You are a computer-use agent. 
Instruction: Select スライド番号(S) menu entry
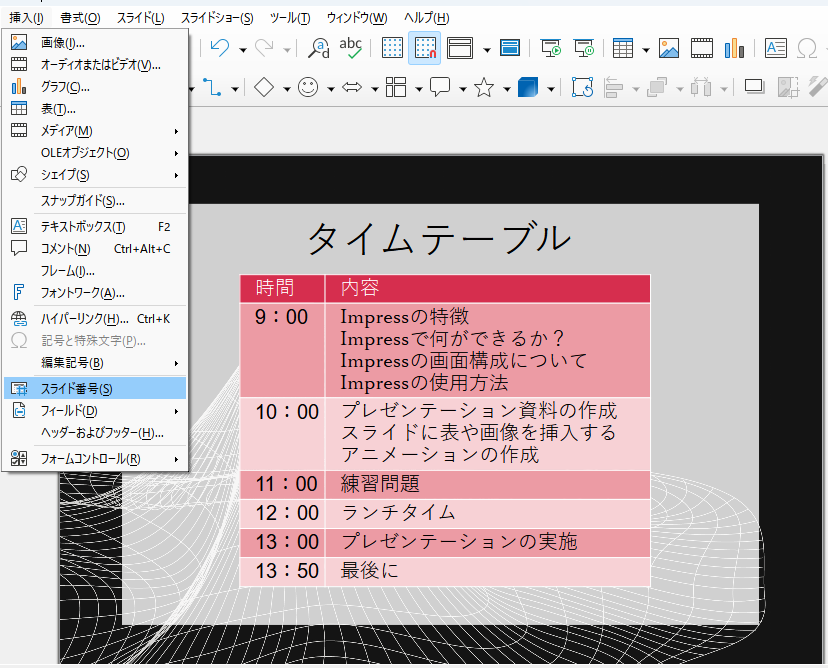point(95,389)
